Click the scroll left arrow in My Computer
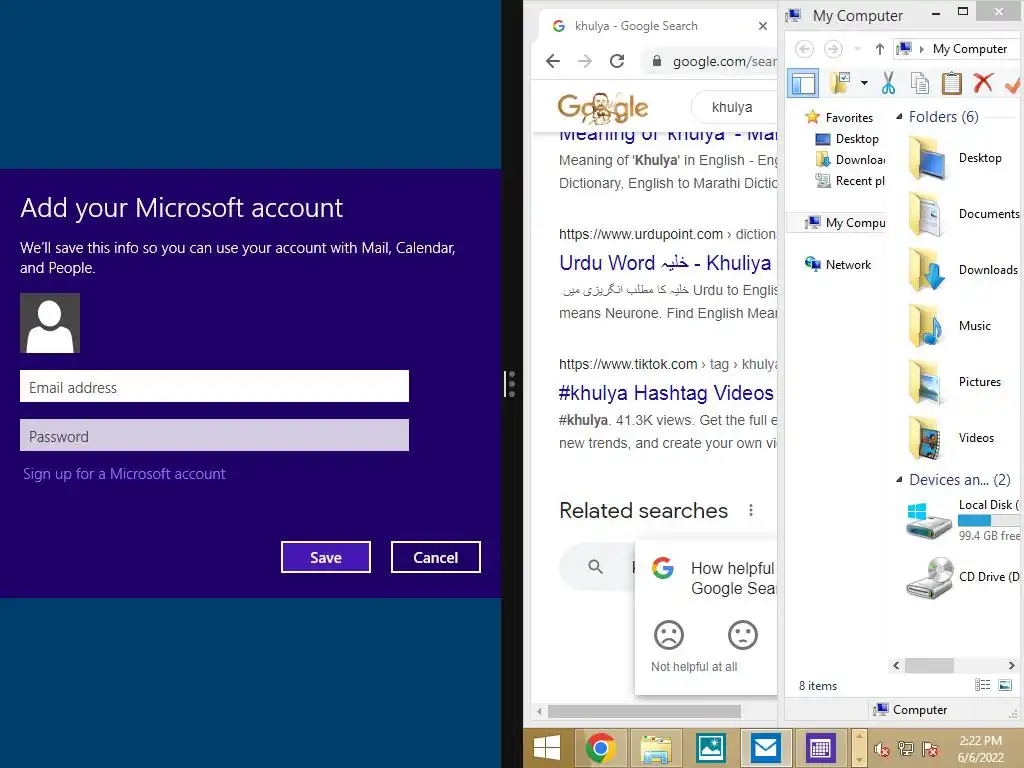The width and height of the screenshot is (1024, 768). point(896,665)
